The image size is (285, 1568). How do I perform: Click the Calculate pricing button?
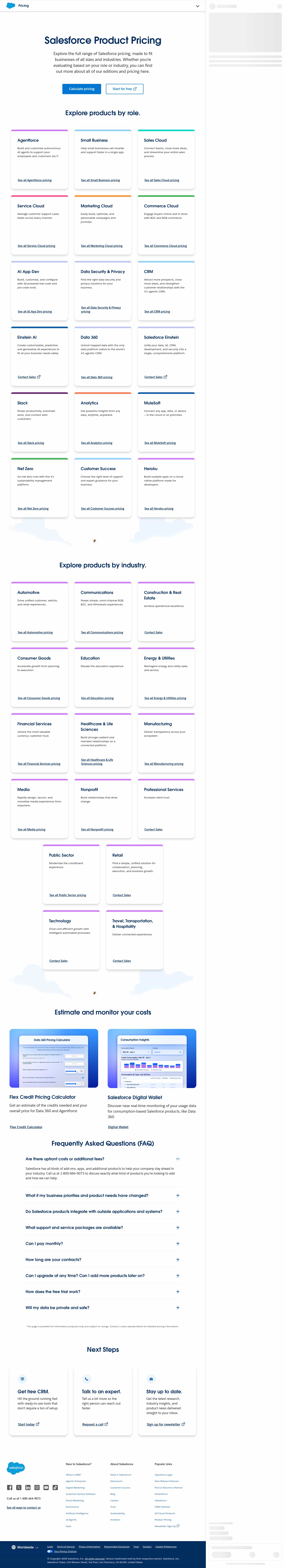82,89
